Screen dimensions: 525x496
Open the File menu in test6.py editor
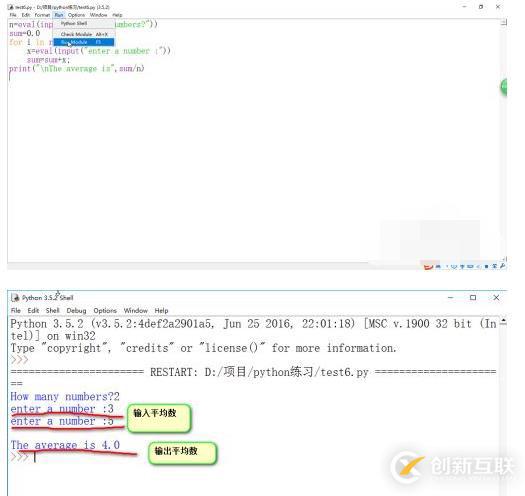13,15
